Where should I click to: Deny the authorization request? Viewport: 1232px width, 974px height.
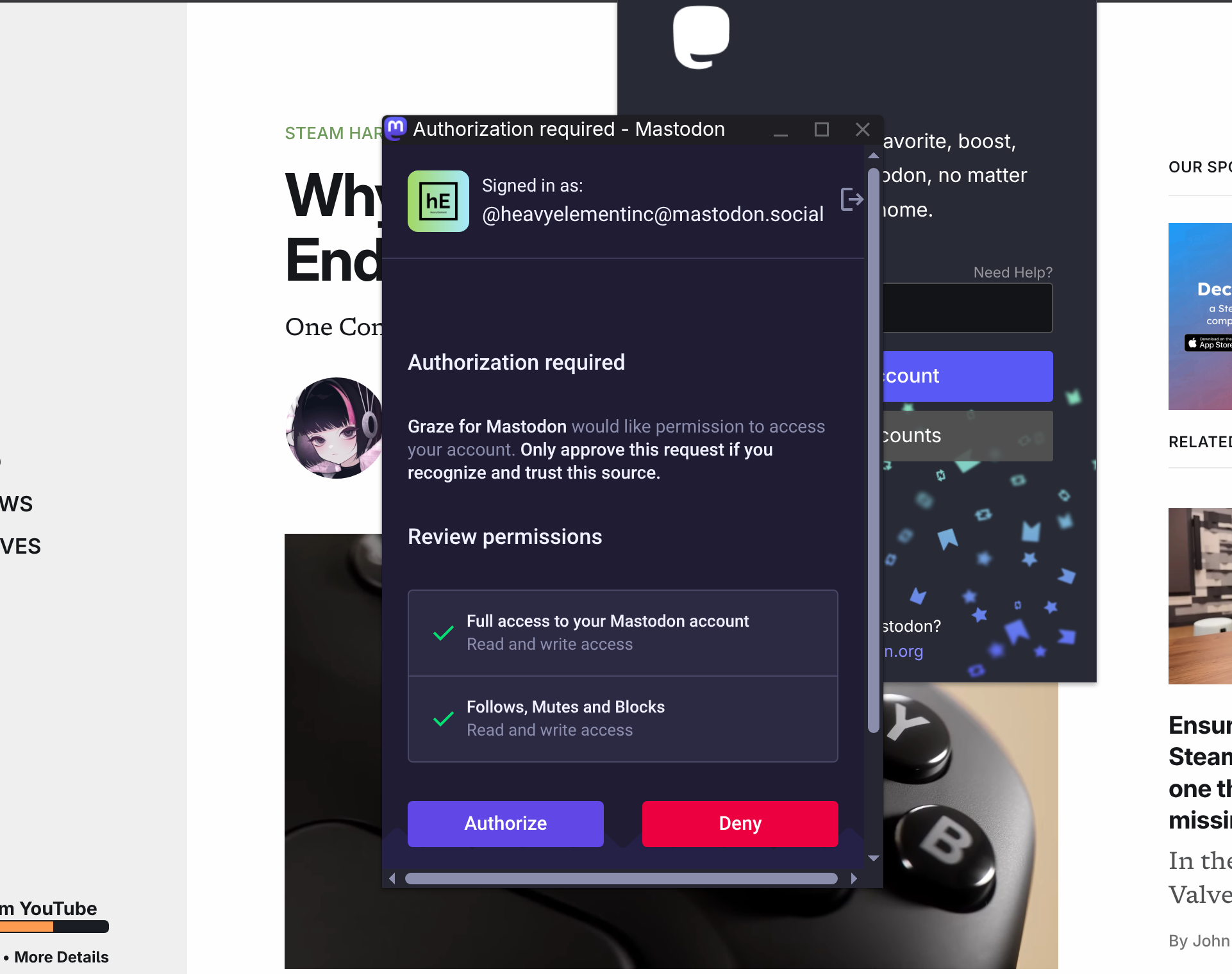[x=740, y=824]
